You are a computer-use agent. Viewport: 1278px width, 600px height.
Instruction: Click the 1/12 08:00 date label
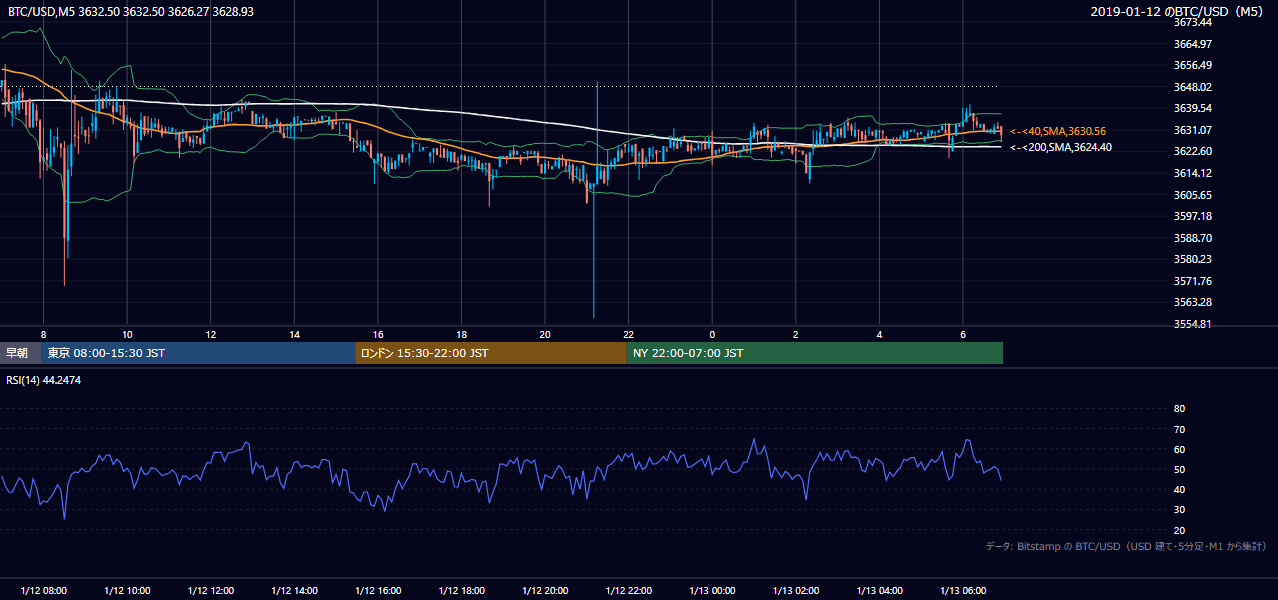pyautogui.click(x=43, y=590)
